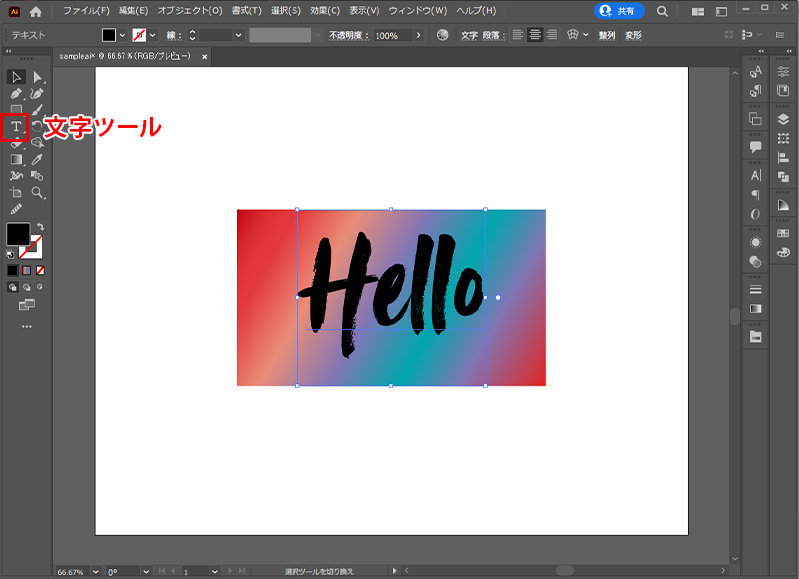Select the Curvature tool
The image size is (799, 579).
pyautogui.click(x=37, y=94)
